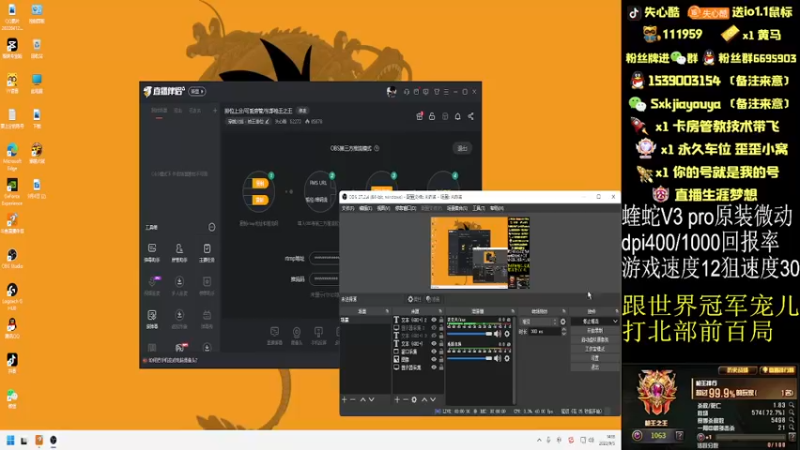
Task: Select the first underlined tab in 直播伴侣 left panel
Action: (159, 111)
